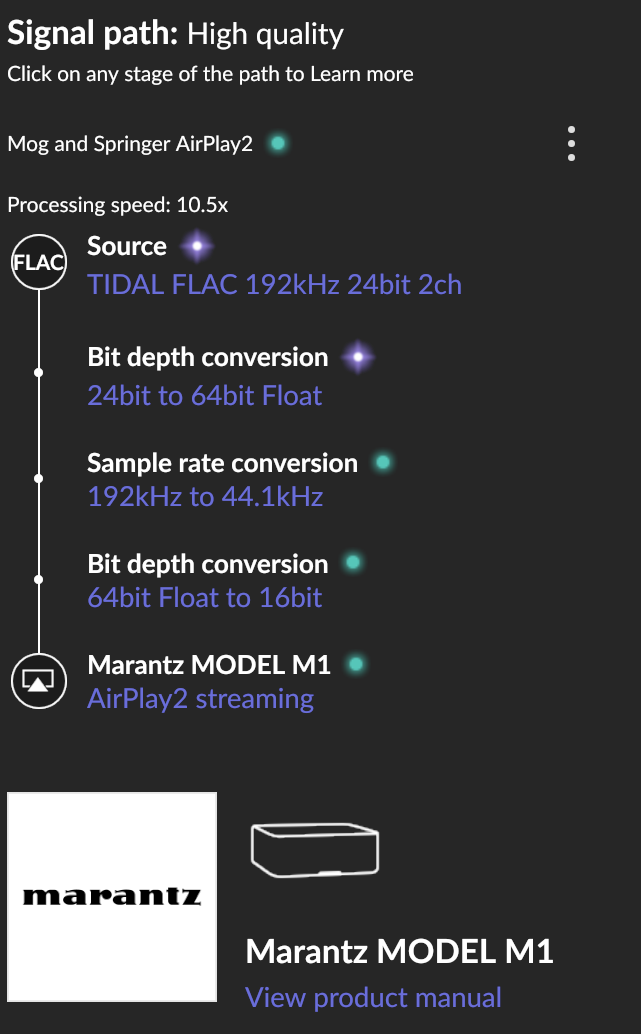Click the Sample rate conversion heading
The image size is (641, 1034).
222,463
